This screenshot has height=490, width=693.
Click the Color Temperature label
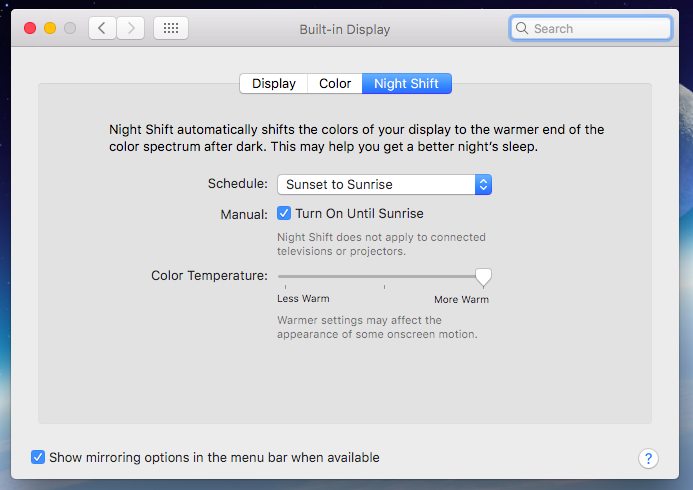point(209,276)
